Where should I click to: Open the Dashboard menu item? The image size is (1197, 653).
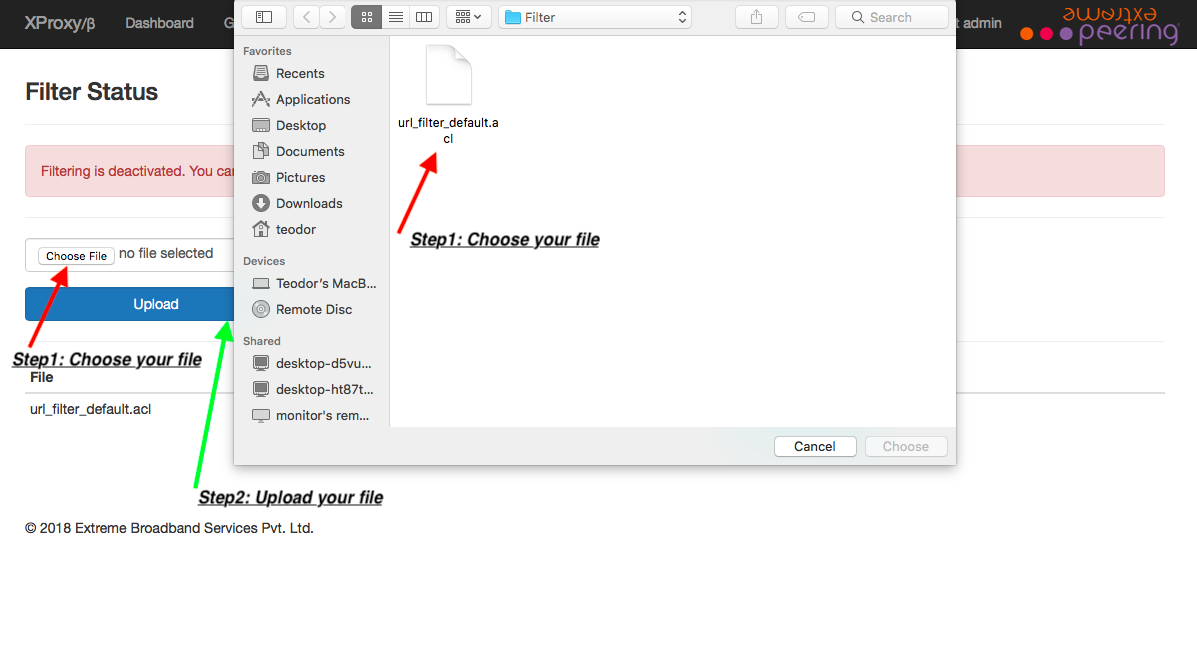click(159, 23)
